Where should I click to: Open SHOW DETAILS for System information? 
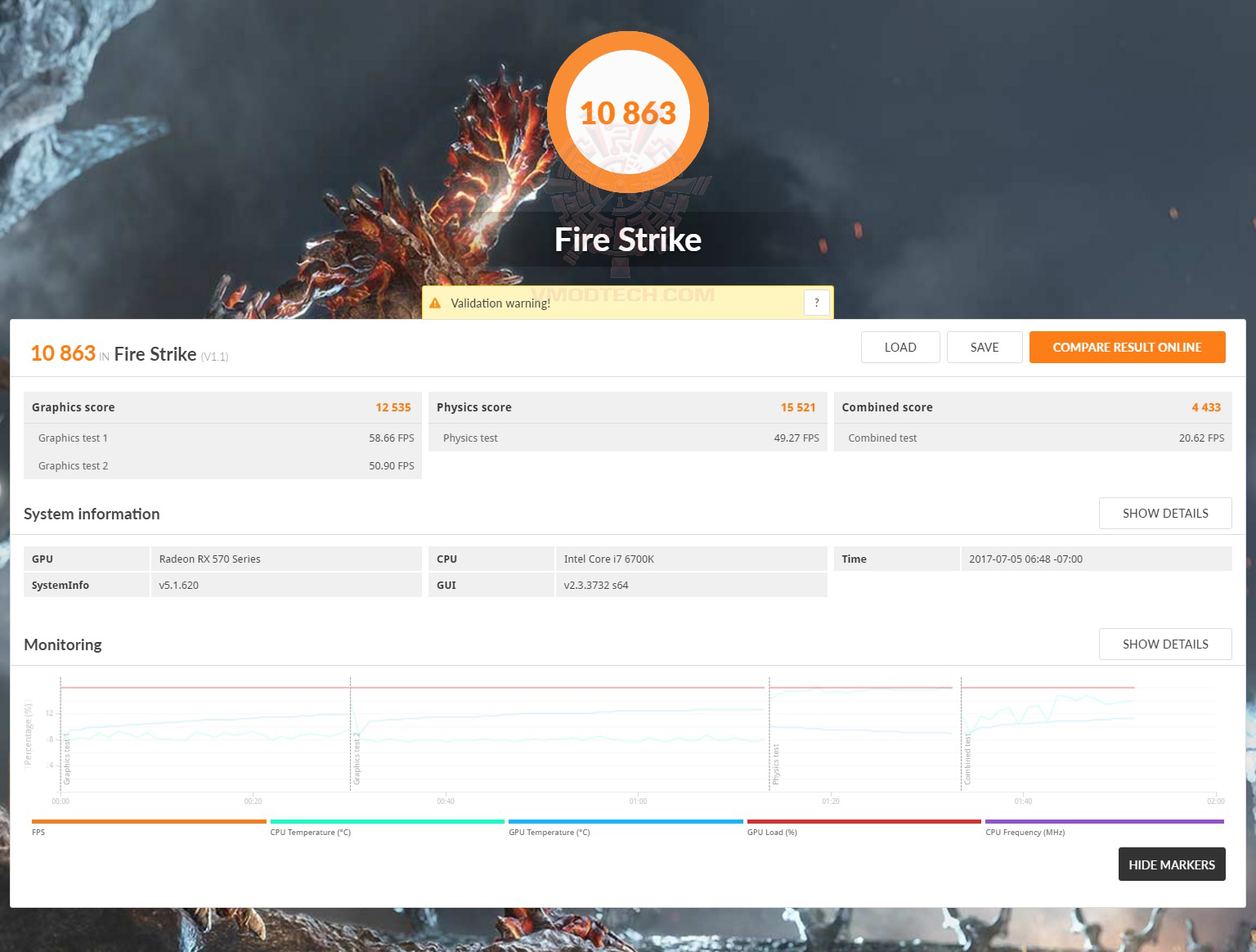point(1164,513)
